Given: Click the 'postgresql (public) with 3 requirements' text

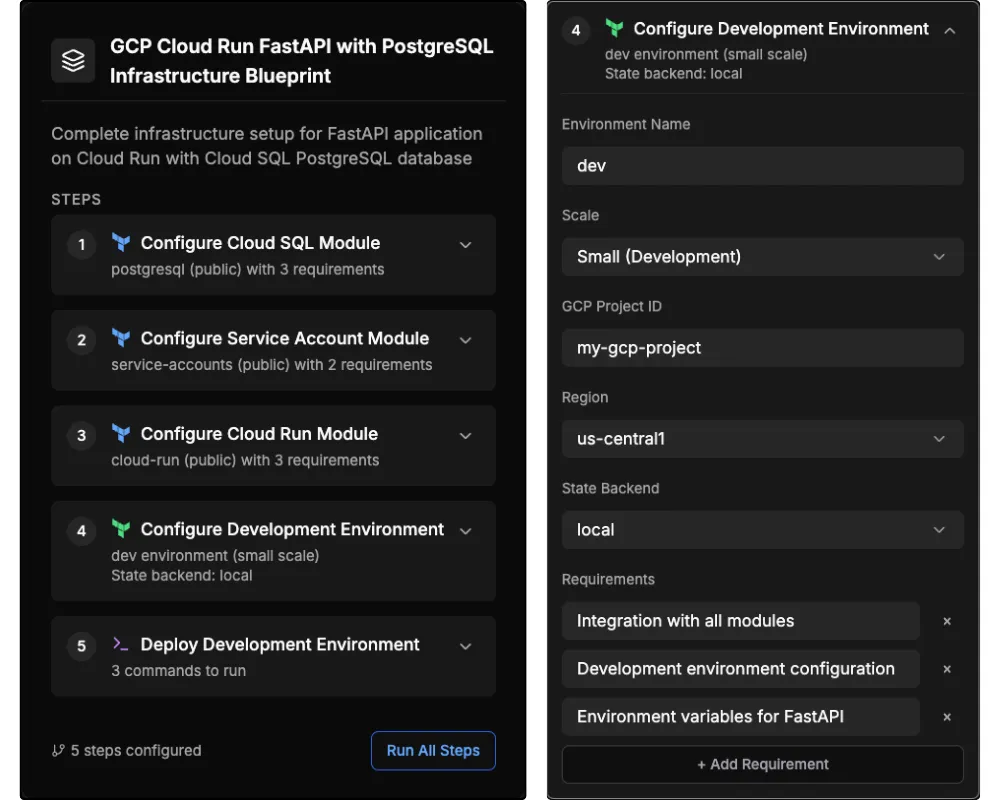Looking at the screenshot, I should click(247, 270).
